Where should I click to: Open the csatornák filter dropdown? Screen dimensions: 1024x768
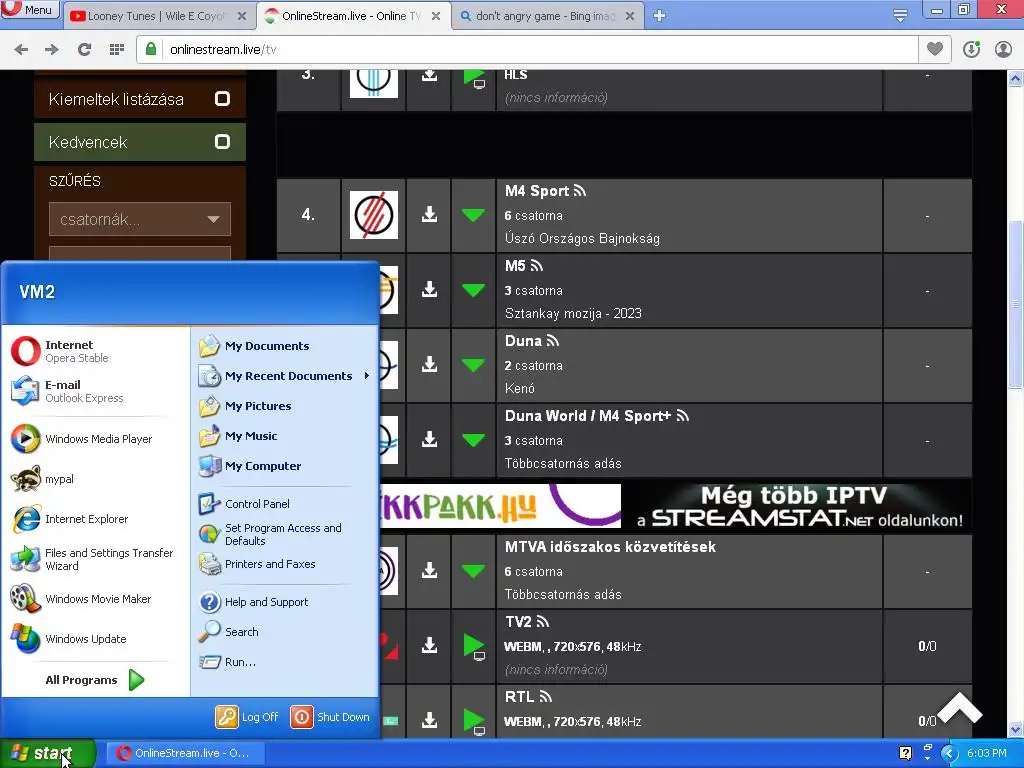click(140, 219)
